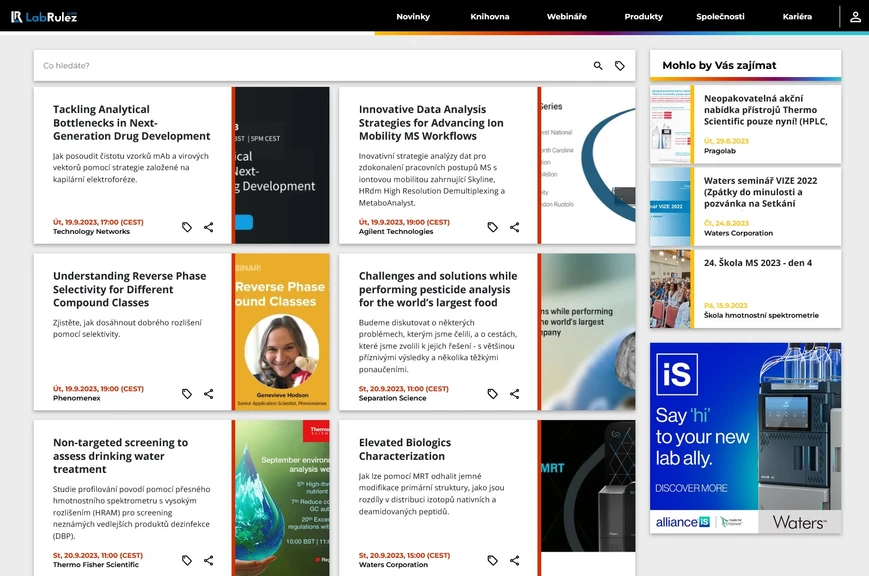
Task: Open 'Non-targeted screening to assess drinking water treatment' title
Action: tap(120, 456)
